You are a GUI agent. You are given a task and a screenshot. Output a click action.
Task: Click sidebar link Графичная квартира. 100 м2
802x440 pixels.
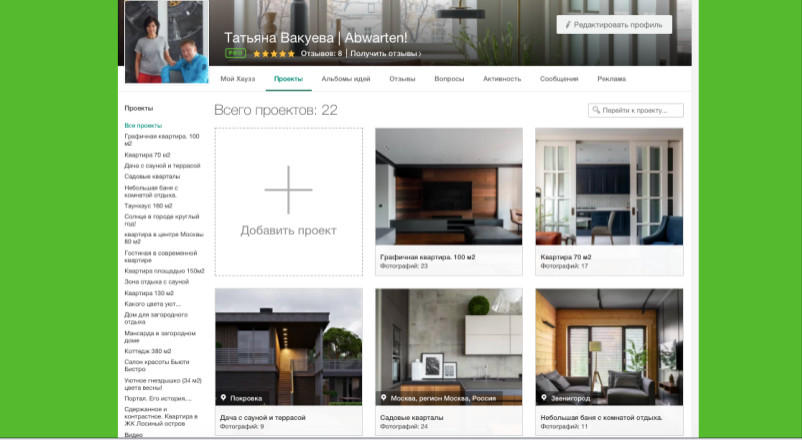162,140
